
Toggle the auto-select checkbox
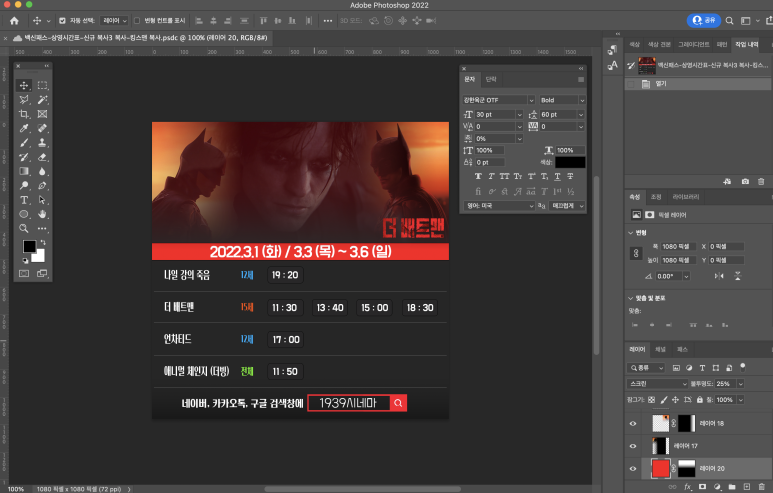[62, 21]
